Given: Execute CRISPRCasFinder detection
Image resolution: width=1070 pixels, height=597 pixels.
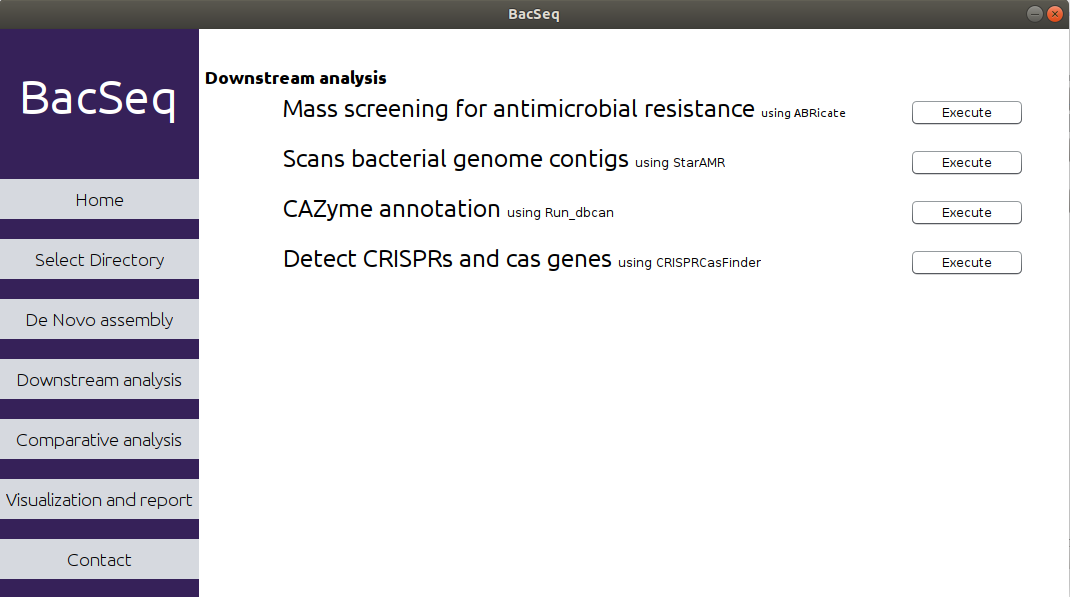Looking at the screenshot, I should pyautogui.click(x=966, y=262).
